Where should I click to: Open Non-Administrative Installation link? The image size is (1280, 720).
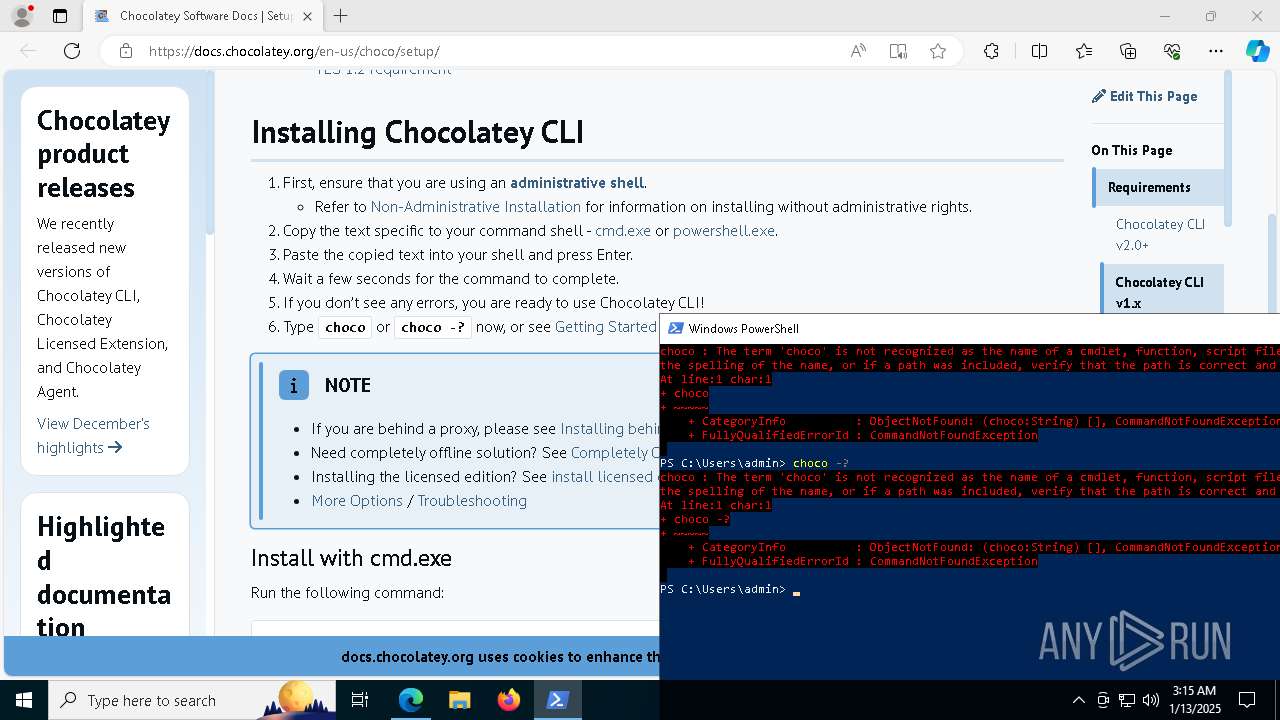click(475, 206)
